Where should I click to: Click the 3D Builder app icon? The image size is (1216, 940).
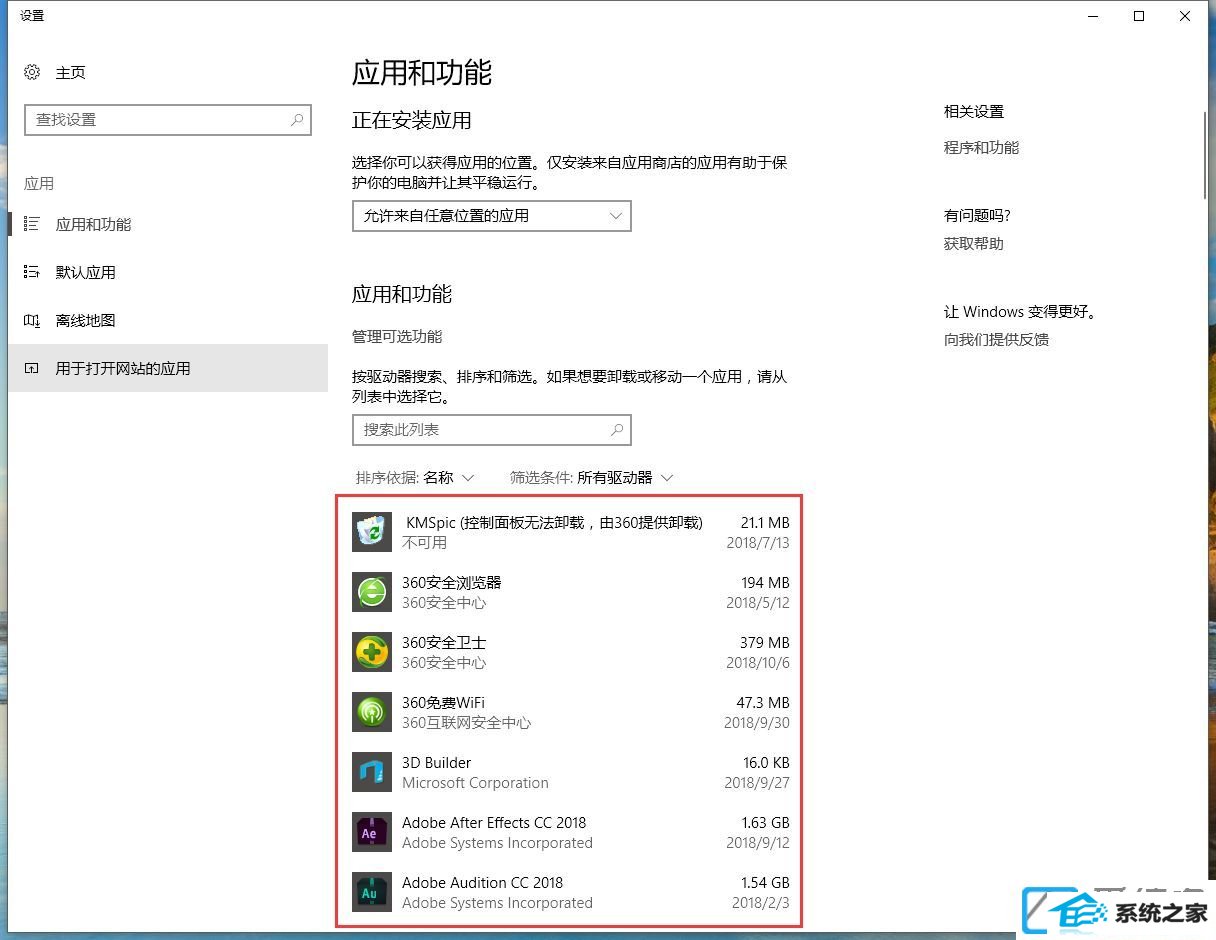pyautogui.click(x=372, y=772)
